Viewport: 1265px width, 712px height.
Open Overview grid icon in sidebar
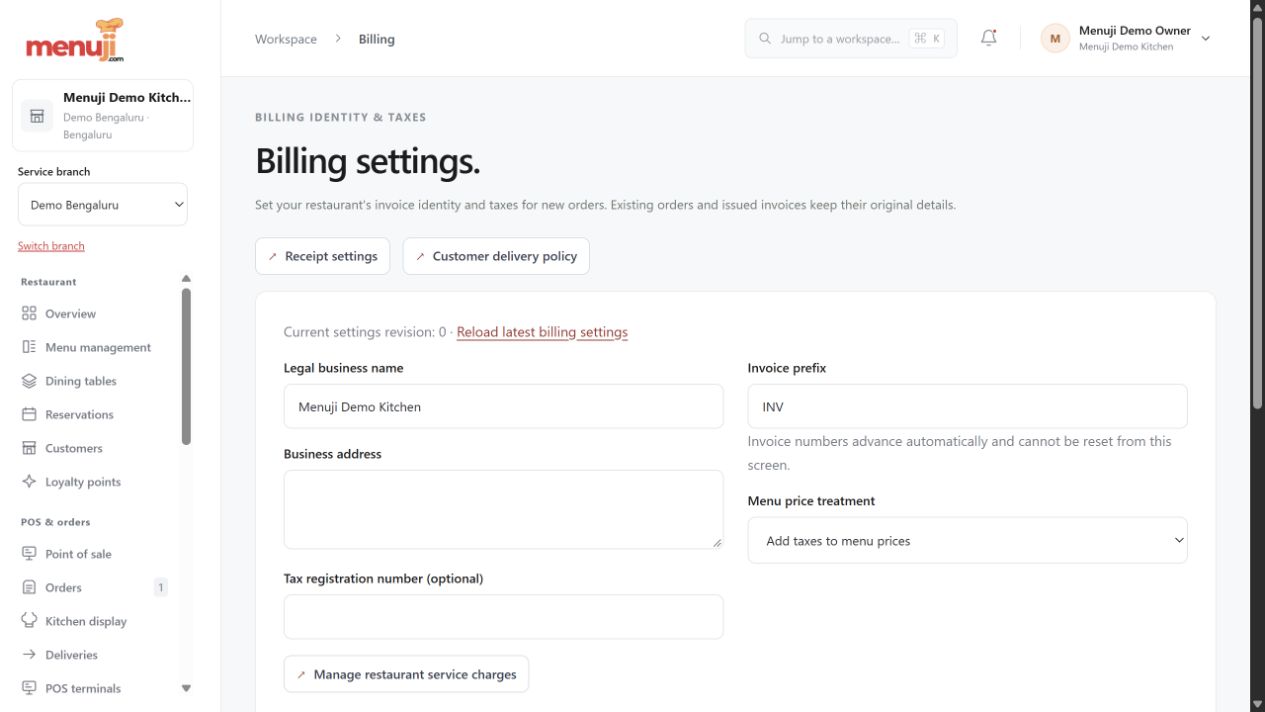point(29,313)
